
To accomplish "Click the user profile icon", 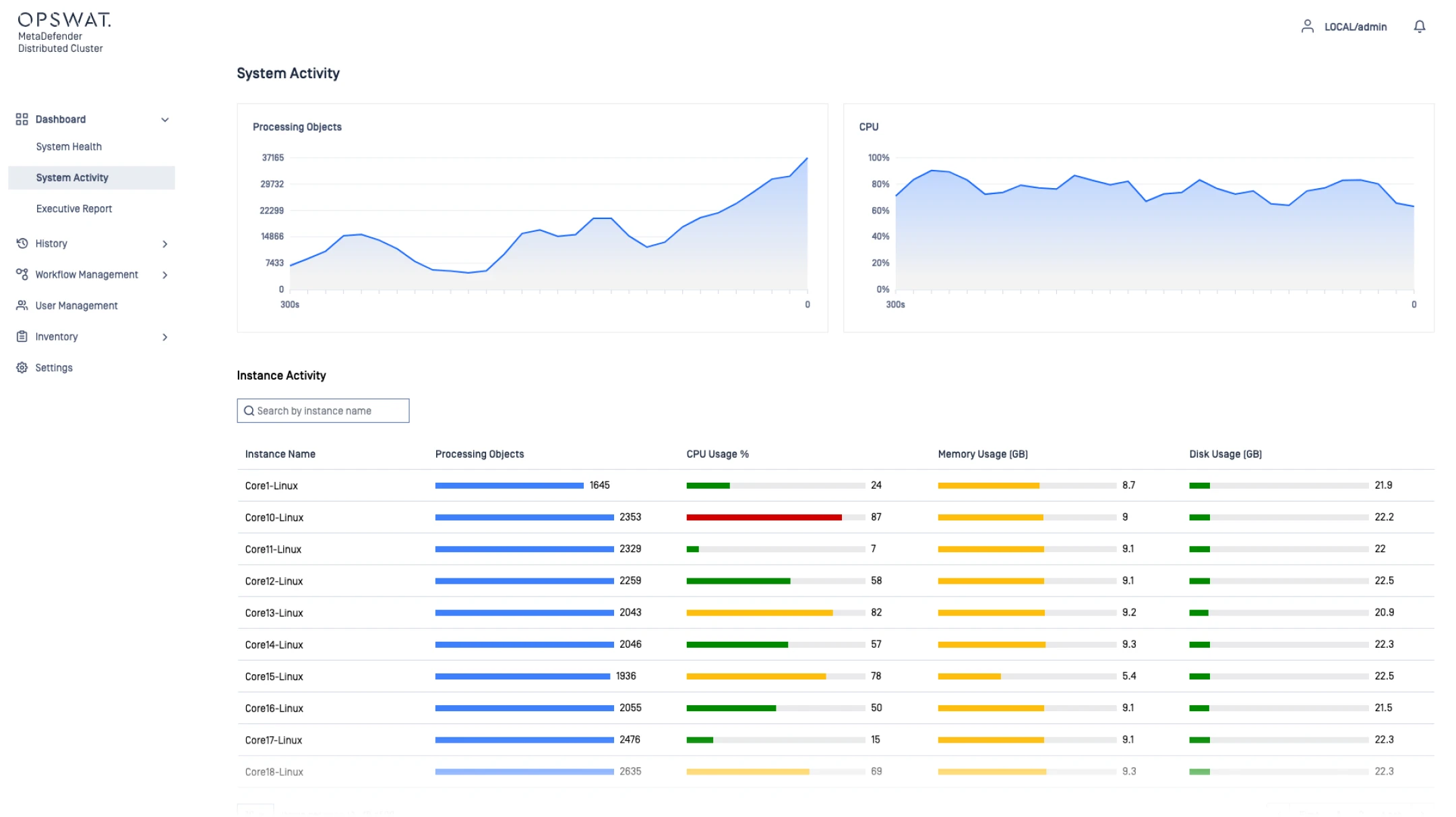I will (x=1307, y=26).
